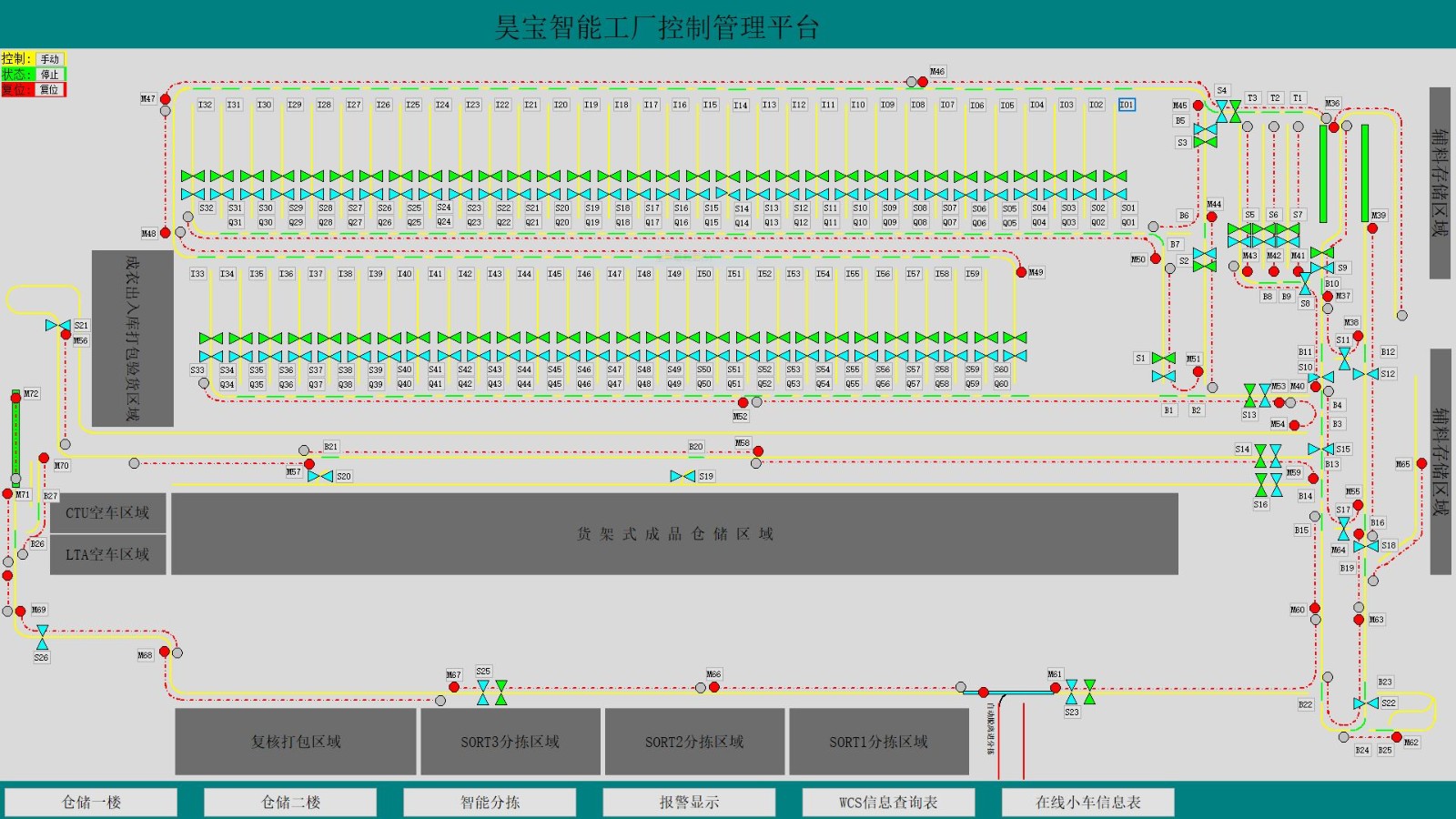1456x819 pixels.
Task: Click the red M47 motor indicator
Action: 165,99
